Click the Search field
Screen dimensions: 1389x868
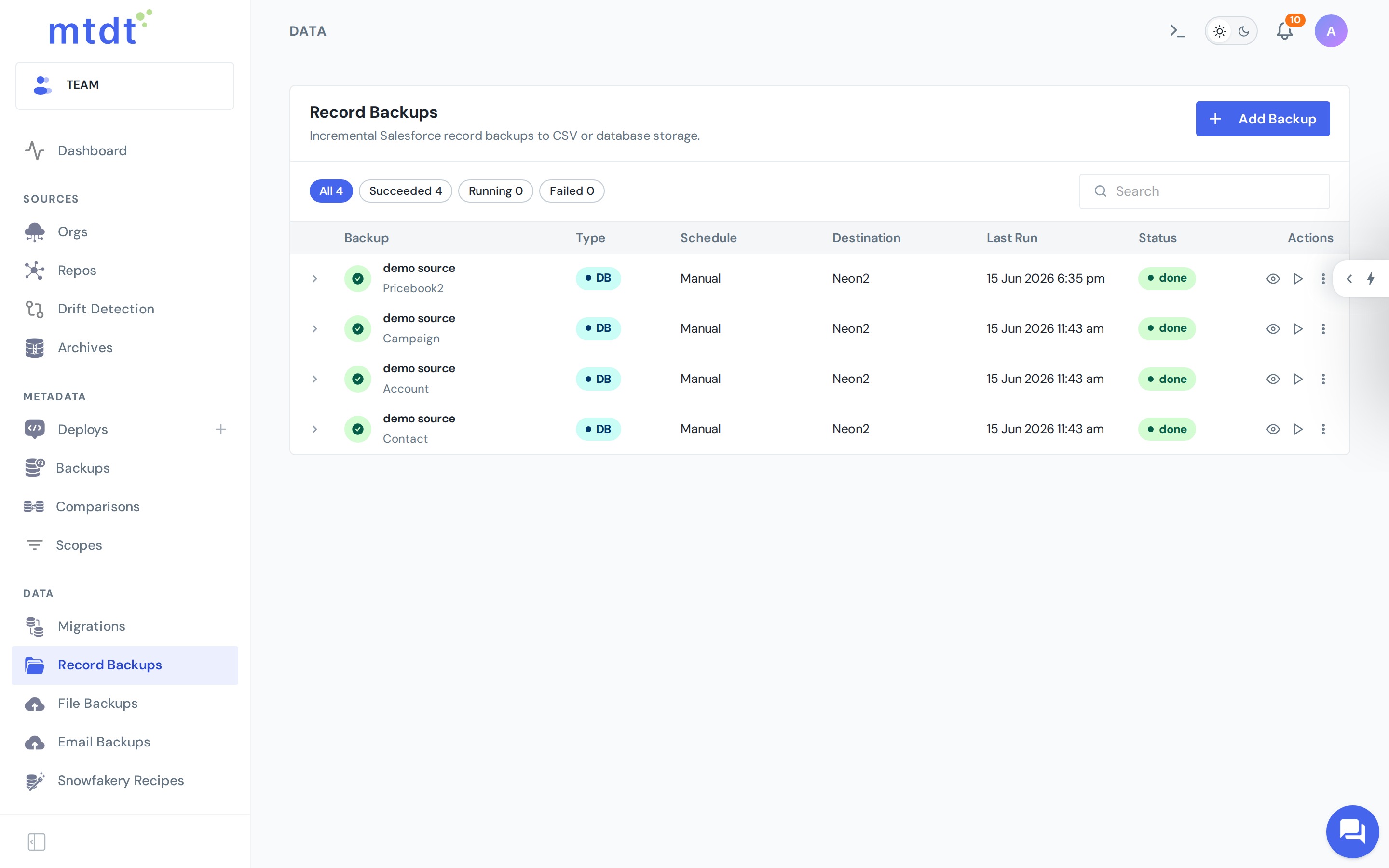point(1204,191)
